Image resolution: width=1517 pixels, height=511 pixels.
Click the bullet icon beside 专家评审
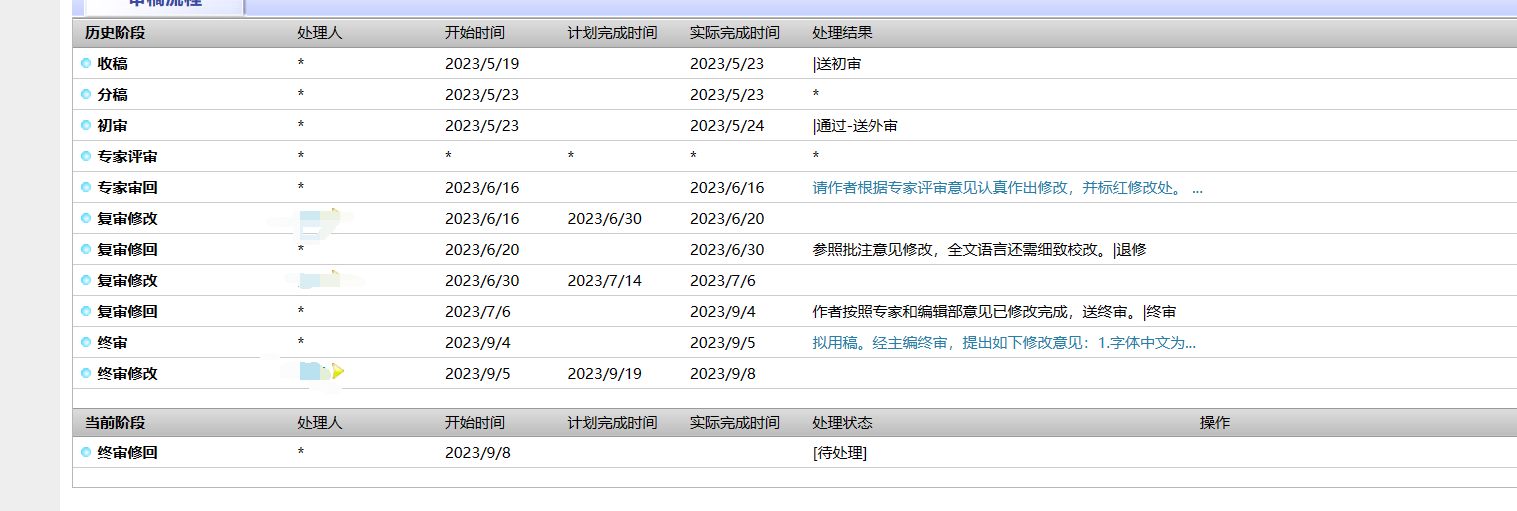coord(86,157)
